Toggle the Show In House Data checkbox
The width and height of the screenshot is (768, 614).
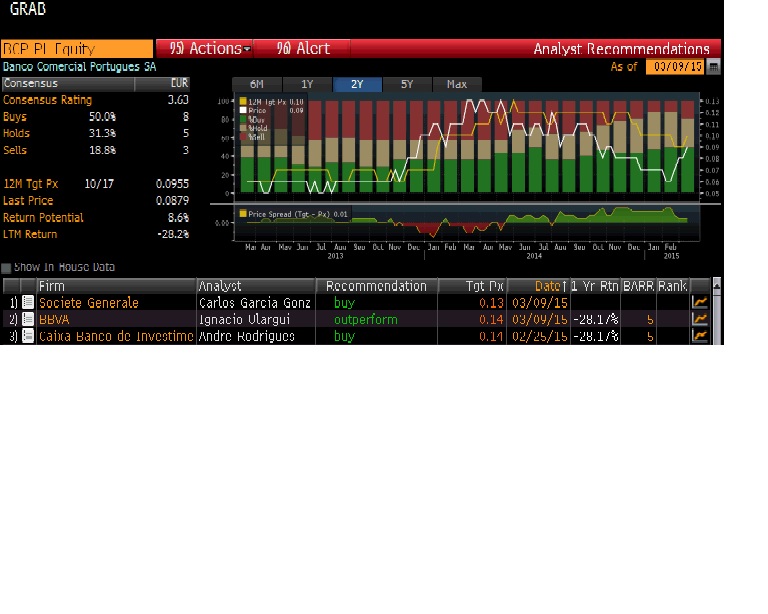pos(6,268)
